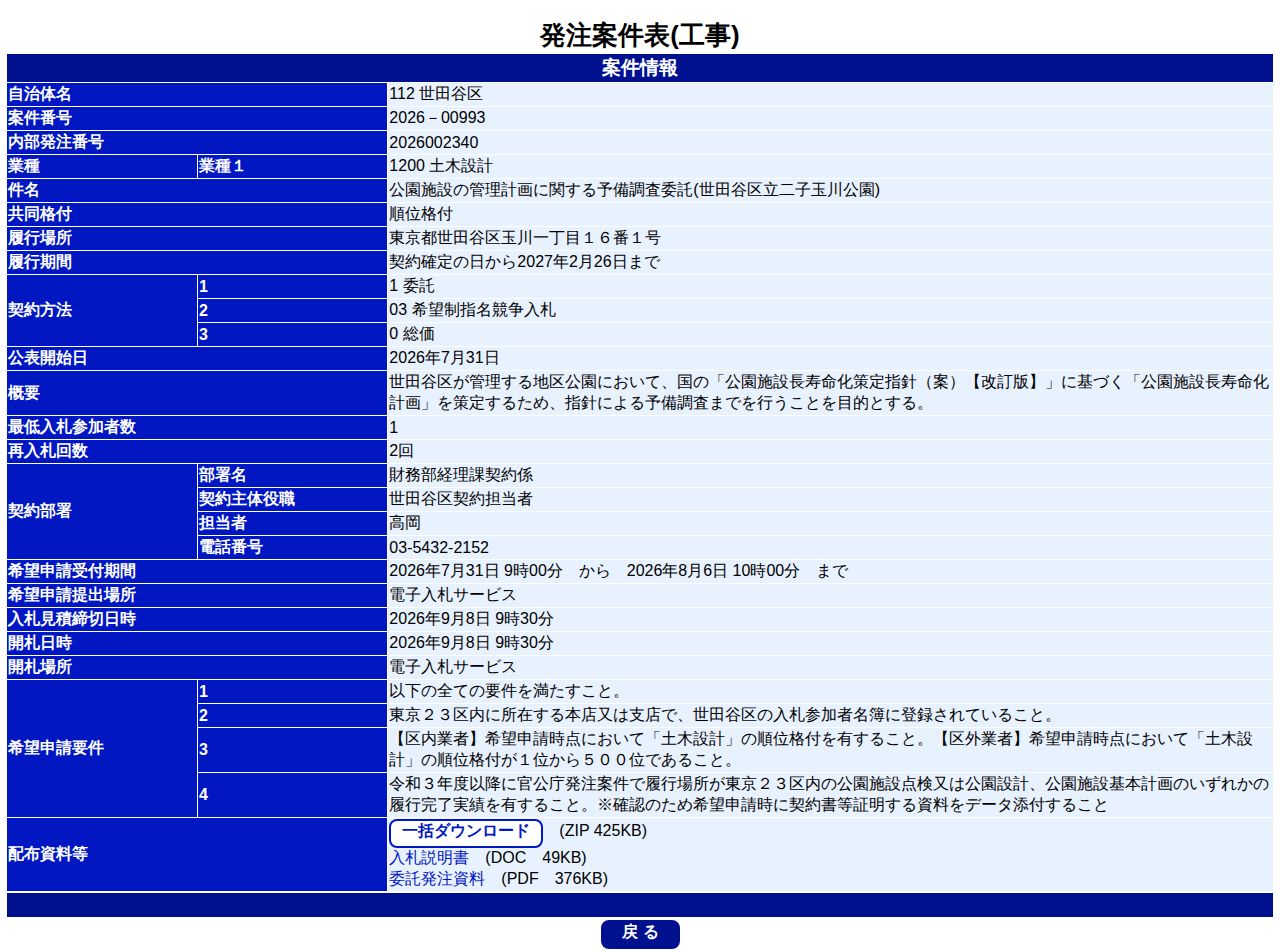Select case number 2026－00993
Image resolution: width=1280 pixels, height=951 pixels.
coord(437,118)
